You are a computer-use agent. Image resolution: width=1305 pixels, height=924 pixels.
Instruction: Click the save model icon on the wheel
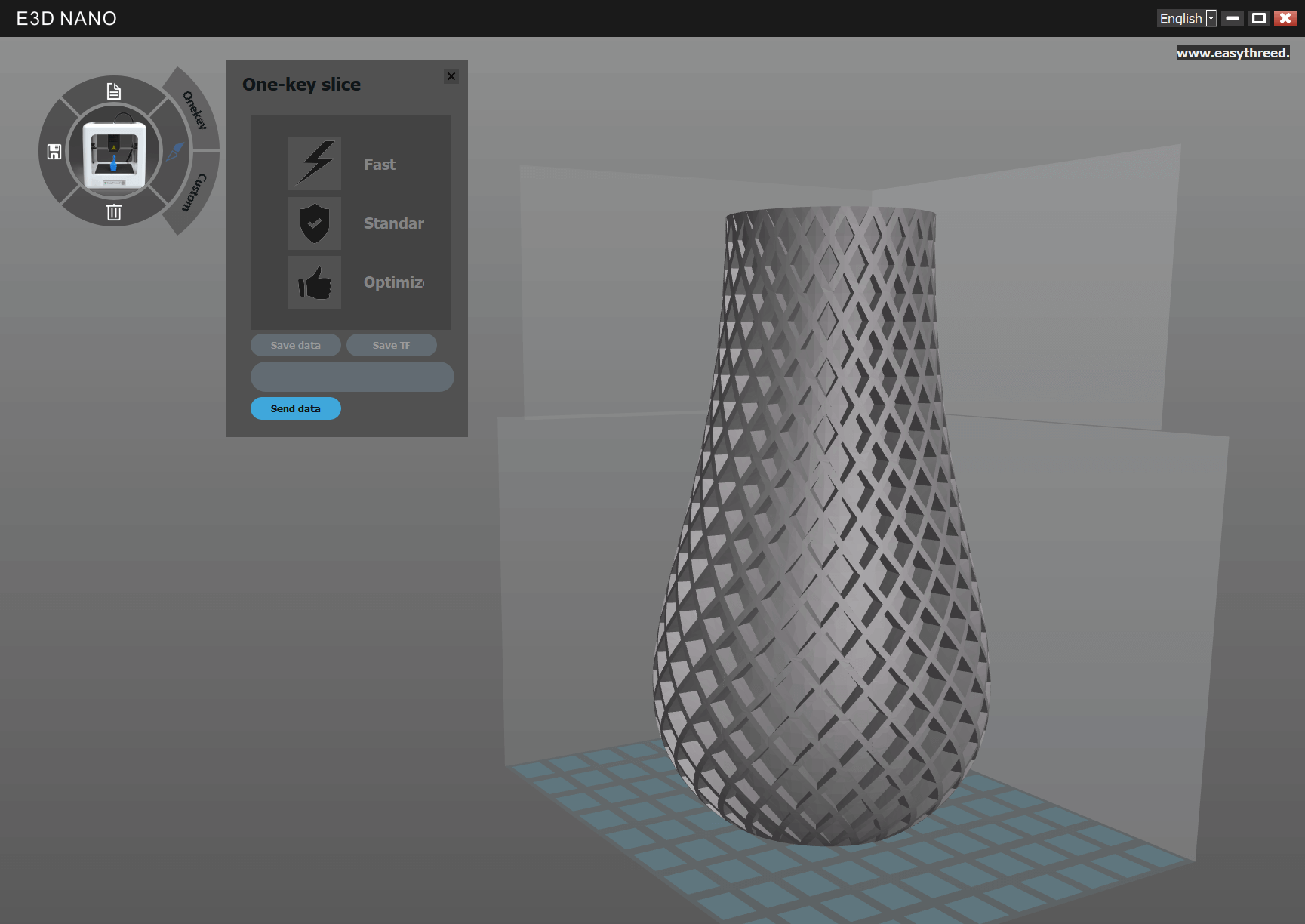pos(53,151)
